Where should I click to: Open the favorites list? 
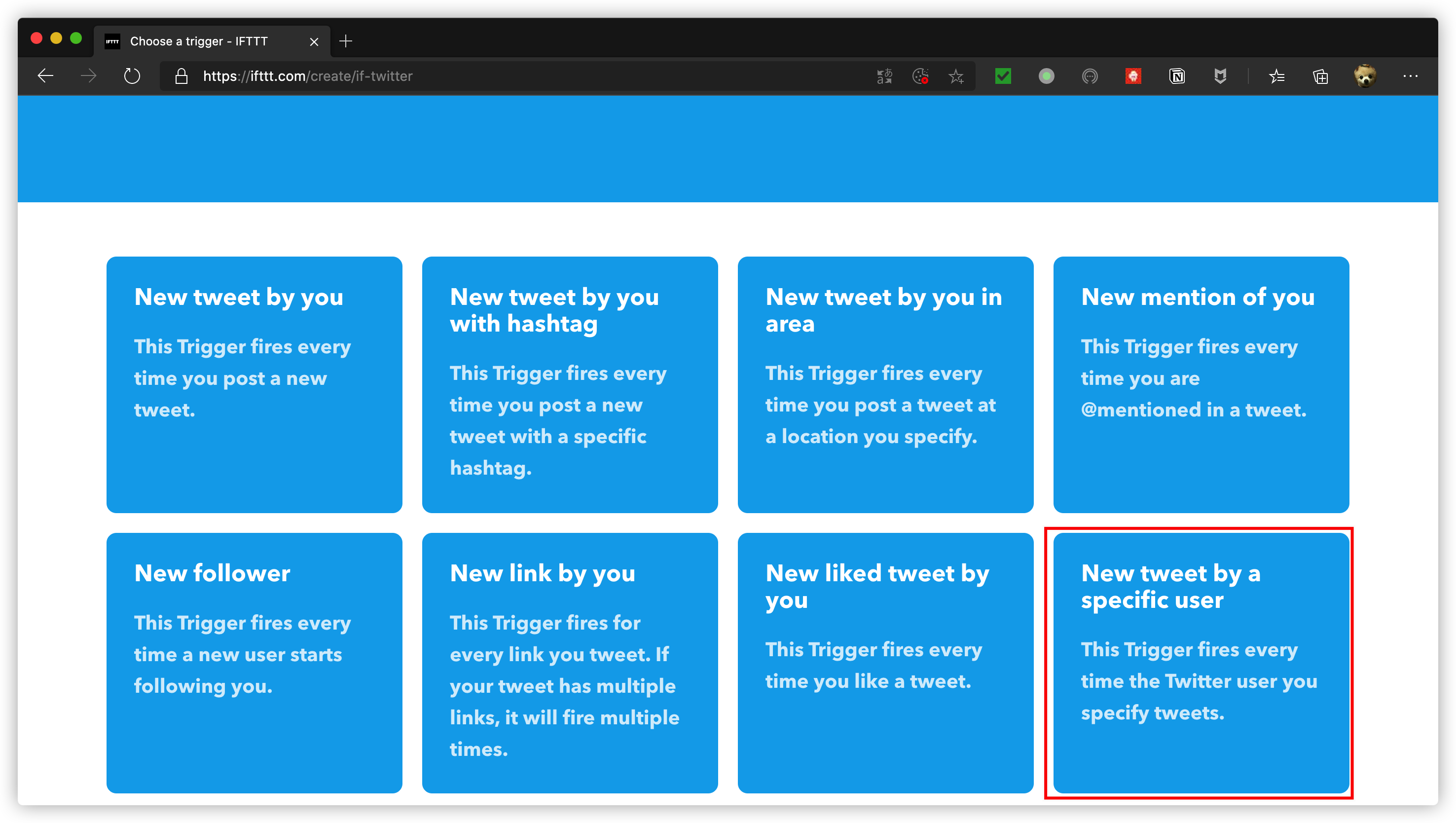[x=1277, y=76]
